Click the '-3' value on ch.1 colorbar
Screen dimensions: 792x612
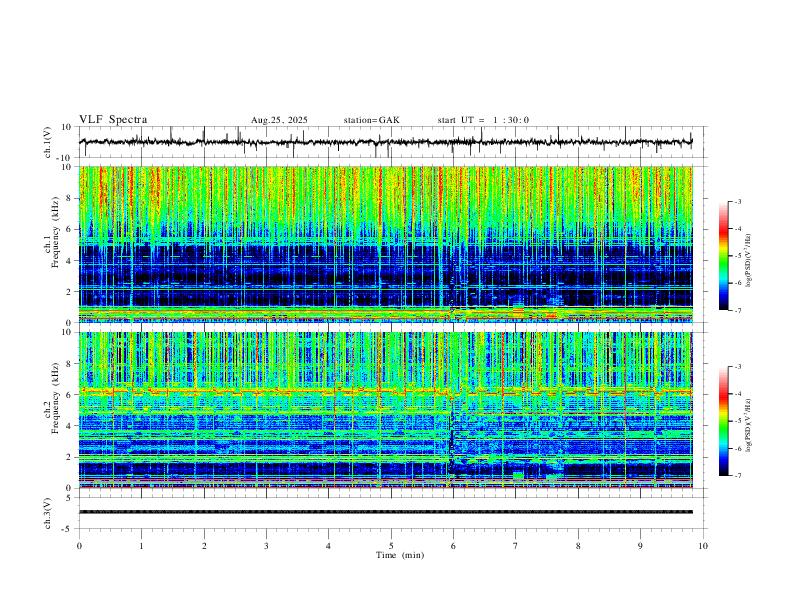(x=737, y=201)
